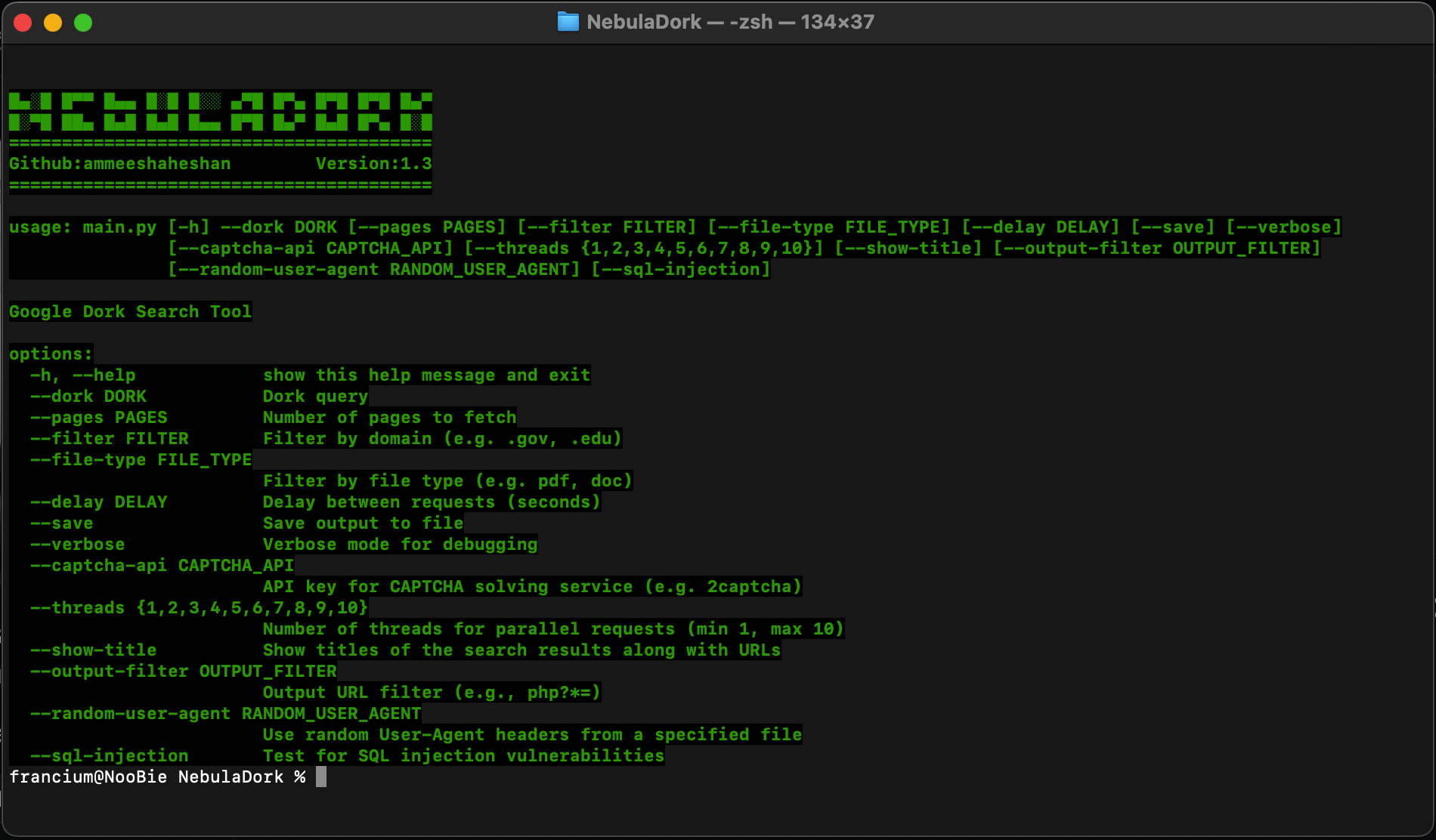Screen dimensions: 1436x840
Task: Click the '-h, --help' option
Action: click(83, 375)
